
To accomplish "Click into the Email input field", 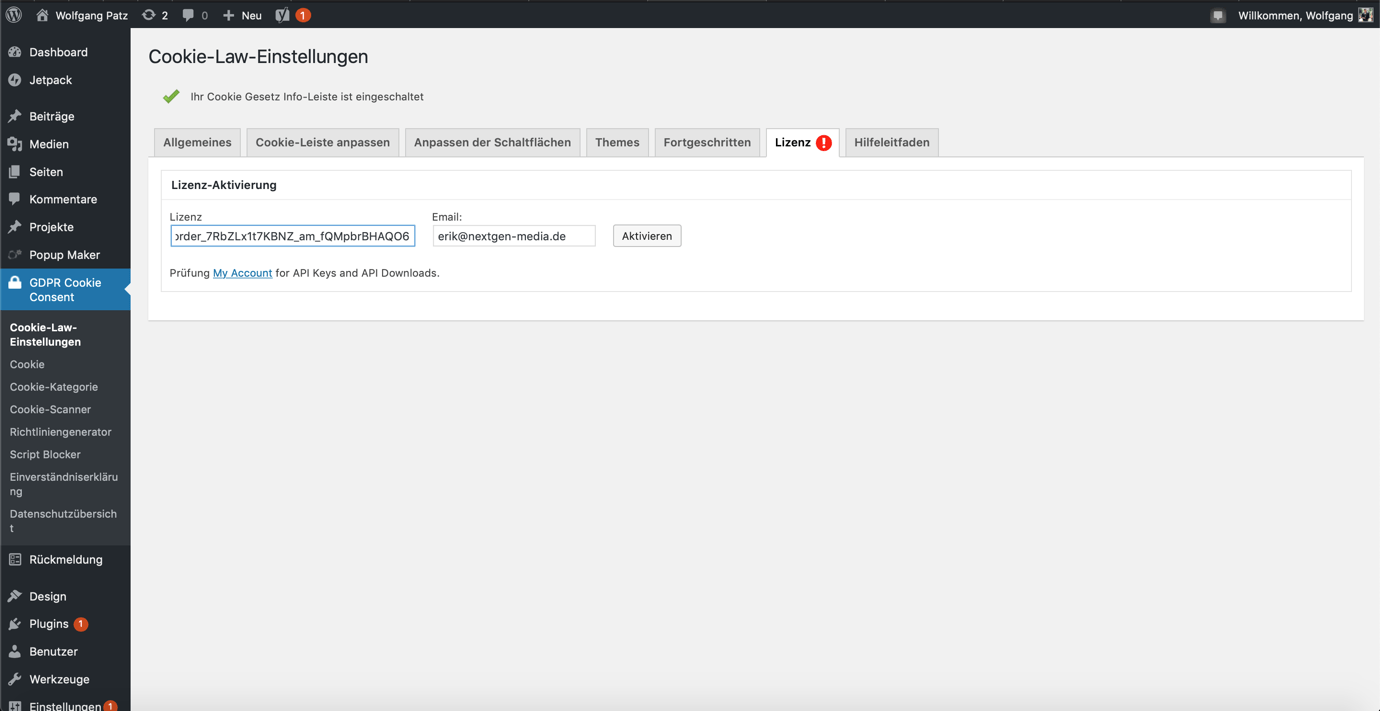I will pyautogui.click(x=514, y=236).
